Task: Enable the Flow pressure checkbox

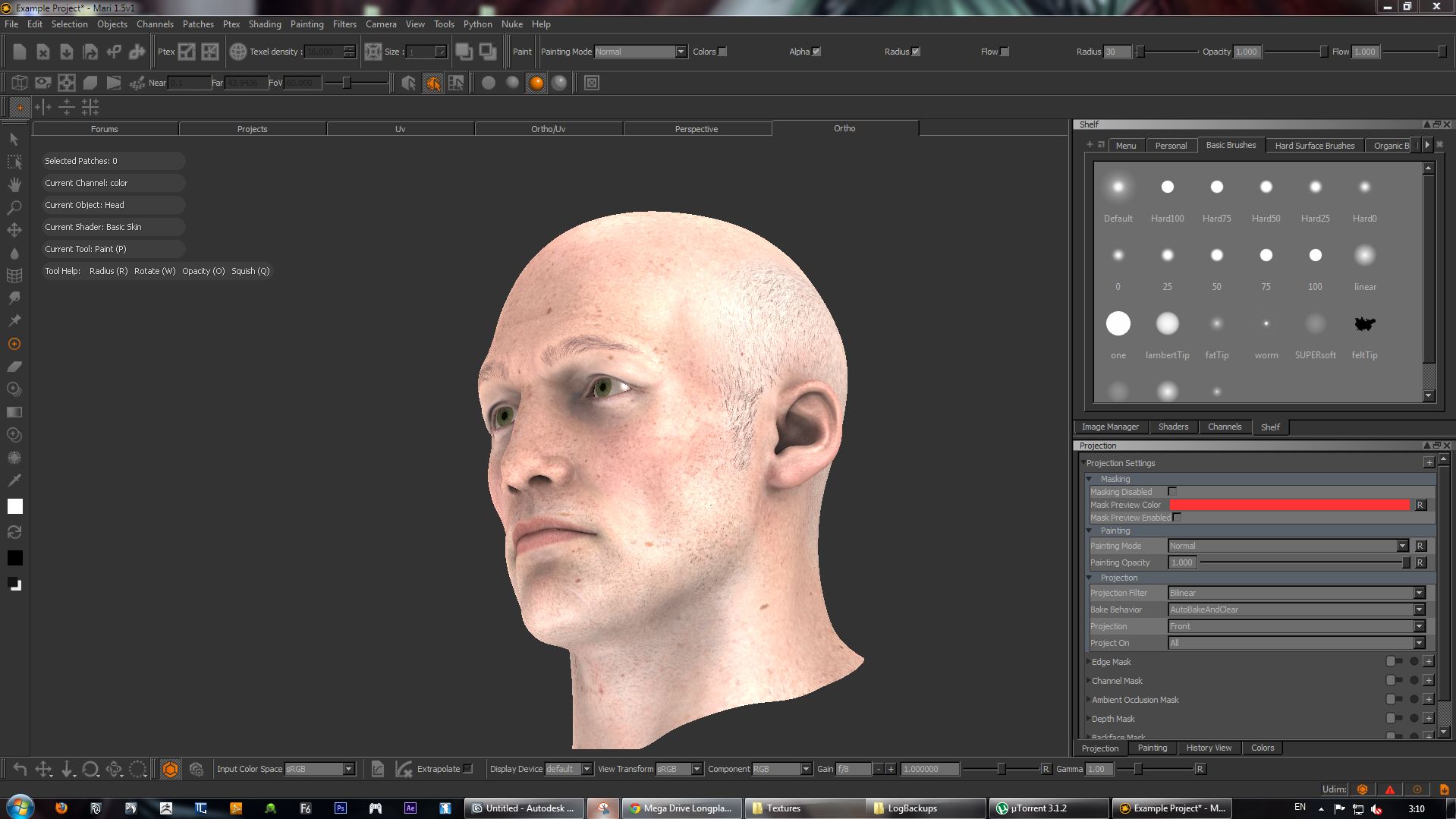Action: 1005,52
